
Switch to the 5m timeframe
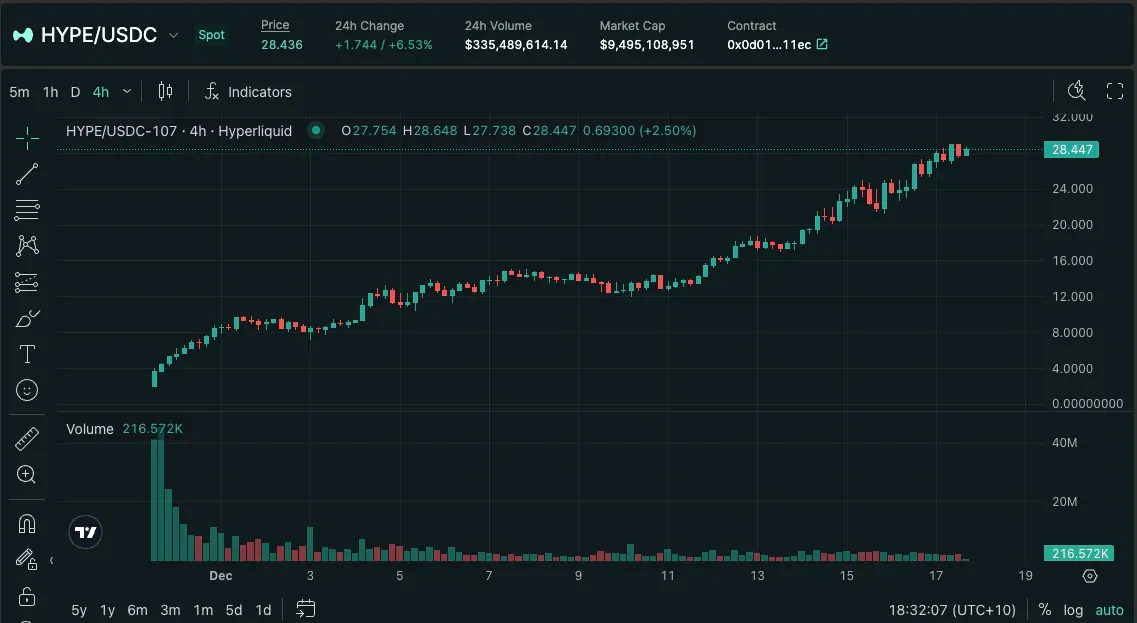pos(20,92)
